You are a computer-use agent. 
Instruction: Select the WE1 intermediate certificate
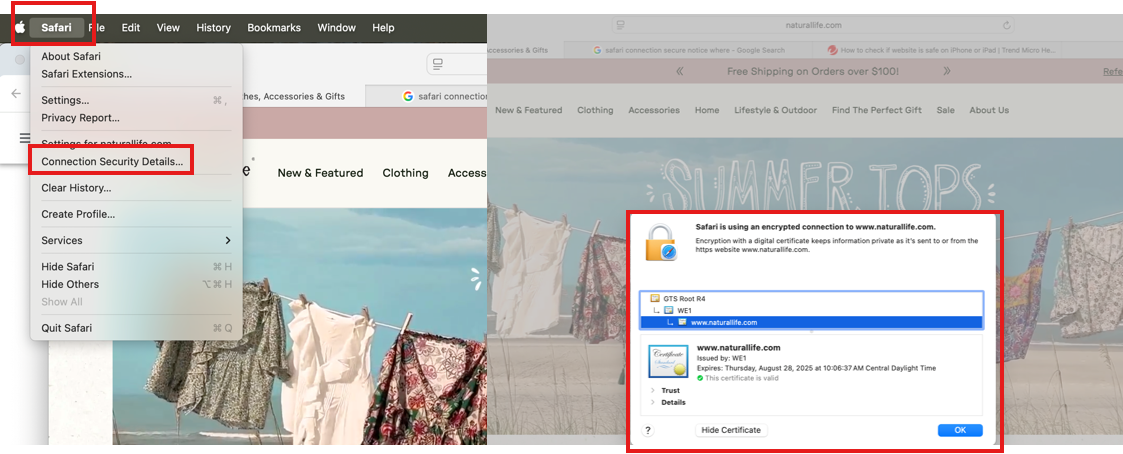click(x=684, y=310)
